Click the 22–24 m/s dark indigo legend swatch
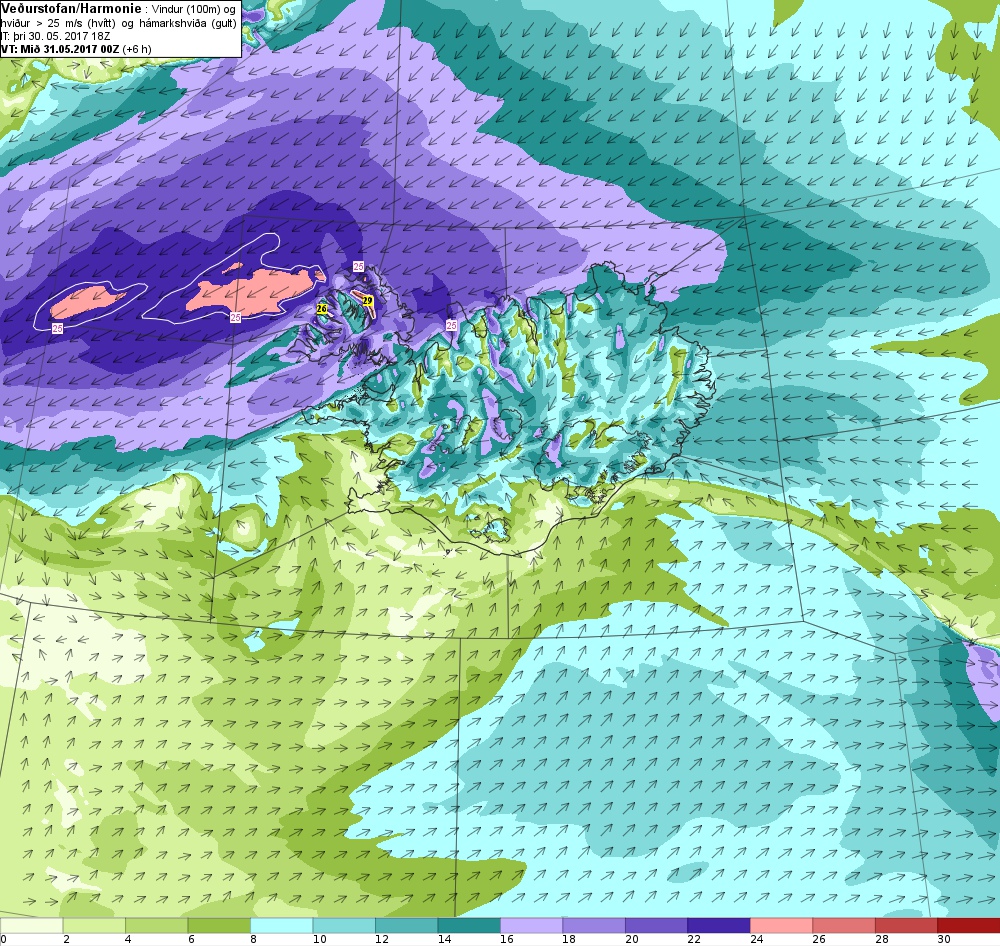Screen dimensions: 1000x946 pyautogui.click(x=719, y=926)
